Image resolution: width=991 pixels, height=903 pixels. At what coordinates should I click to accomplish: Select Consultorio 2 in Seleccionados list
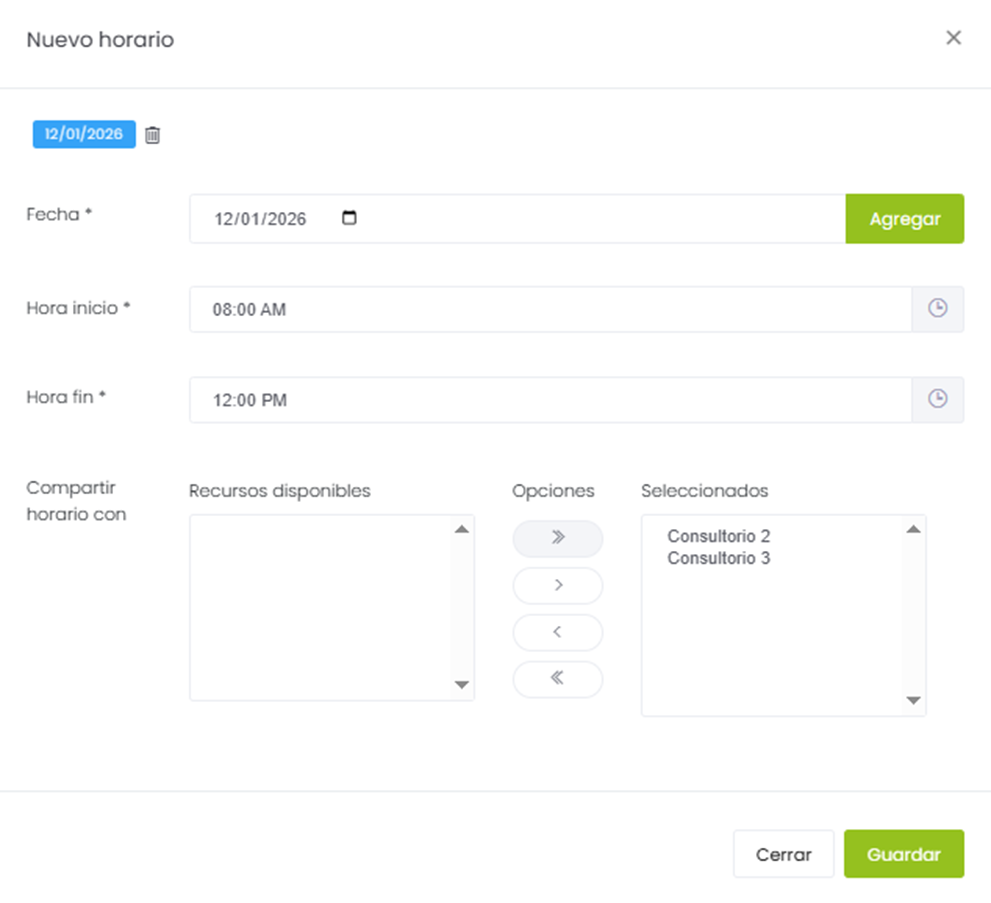click(x=718, y=537)
